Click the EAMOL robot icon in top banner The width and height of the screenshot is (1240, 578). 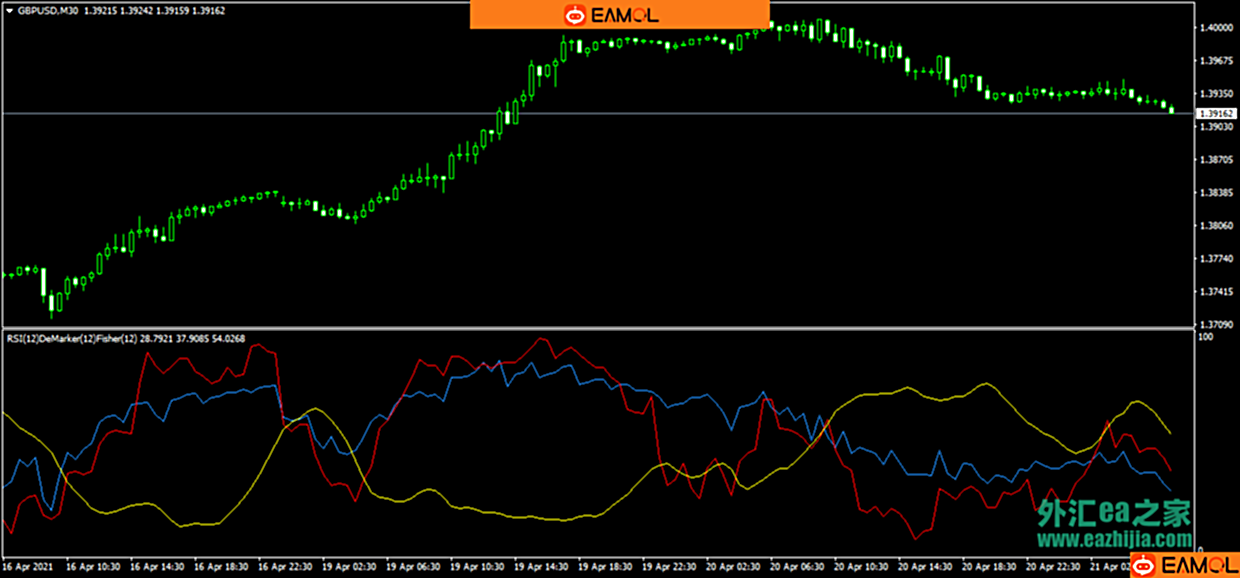tap(575, 14)
